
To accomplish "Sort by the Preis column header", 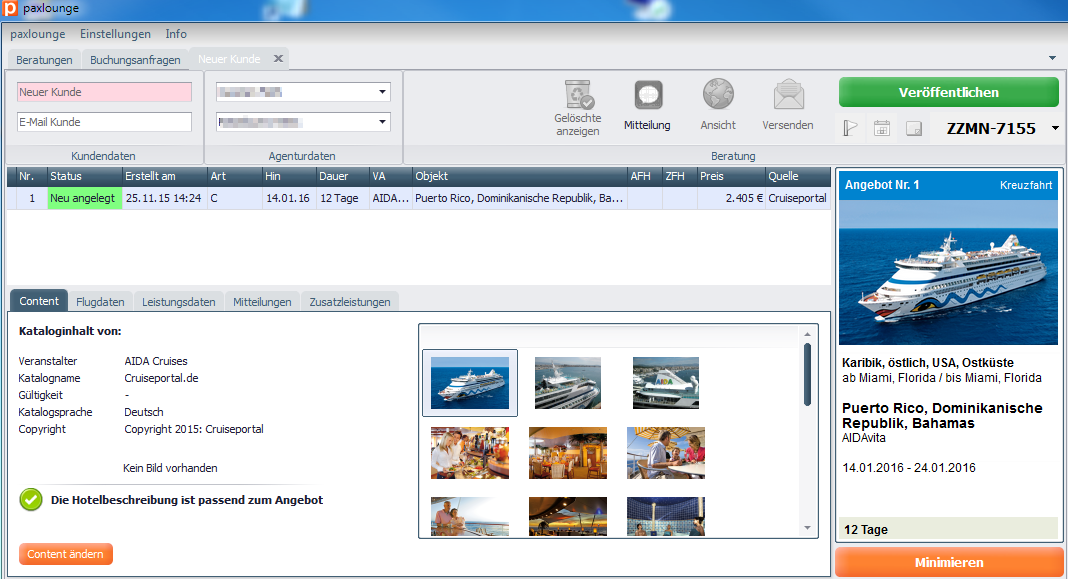I will tap(731, 176).
